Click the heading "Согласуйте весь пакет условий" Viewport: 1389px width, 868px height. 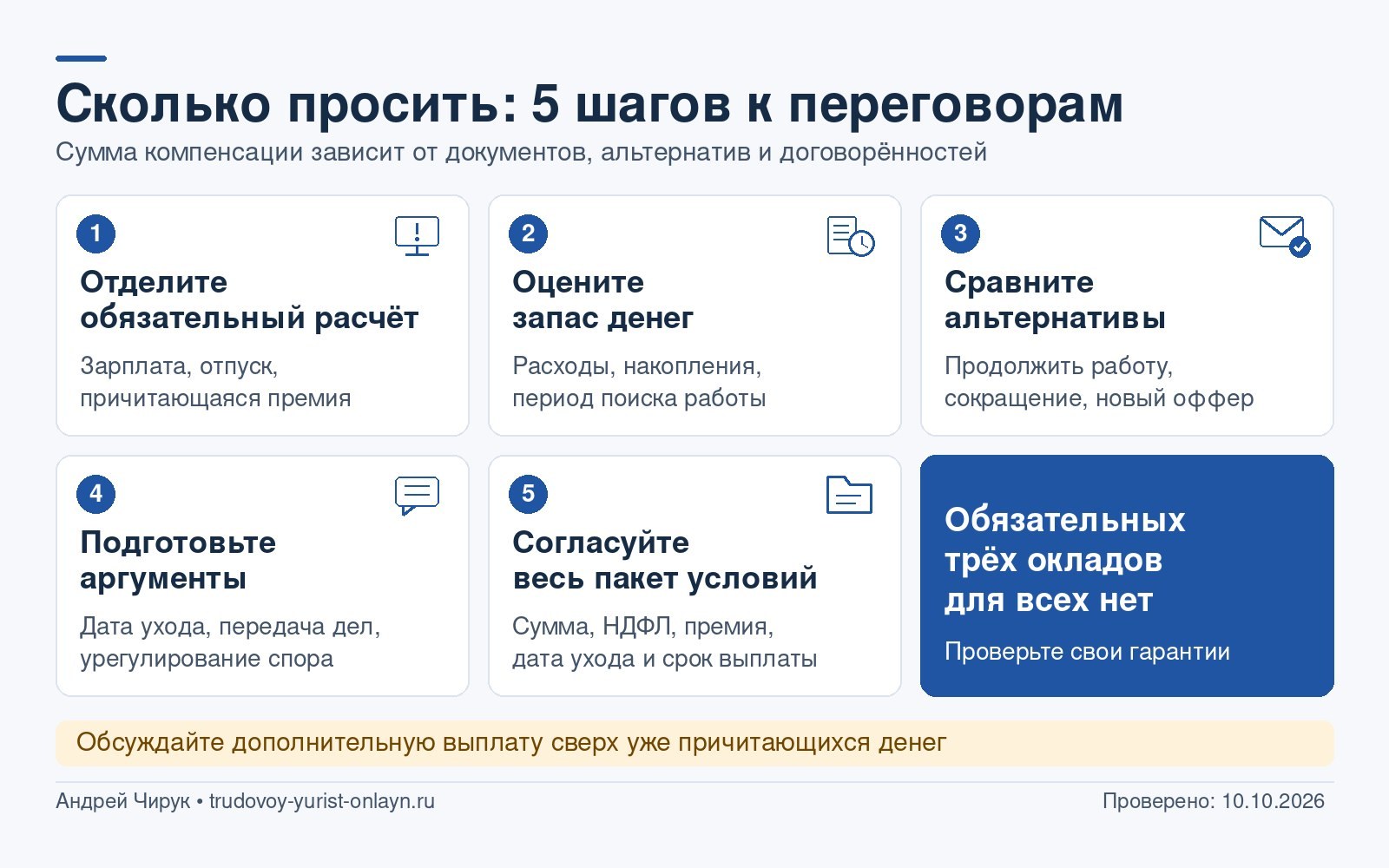(x=664, y=561)
